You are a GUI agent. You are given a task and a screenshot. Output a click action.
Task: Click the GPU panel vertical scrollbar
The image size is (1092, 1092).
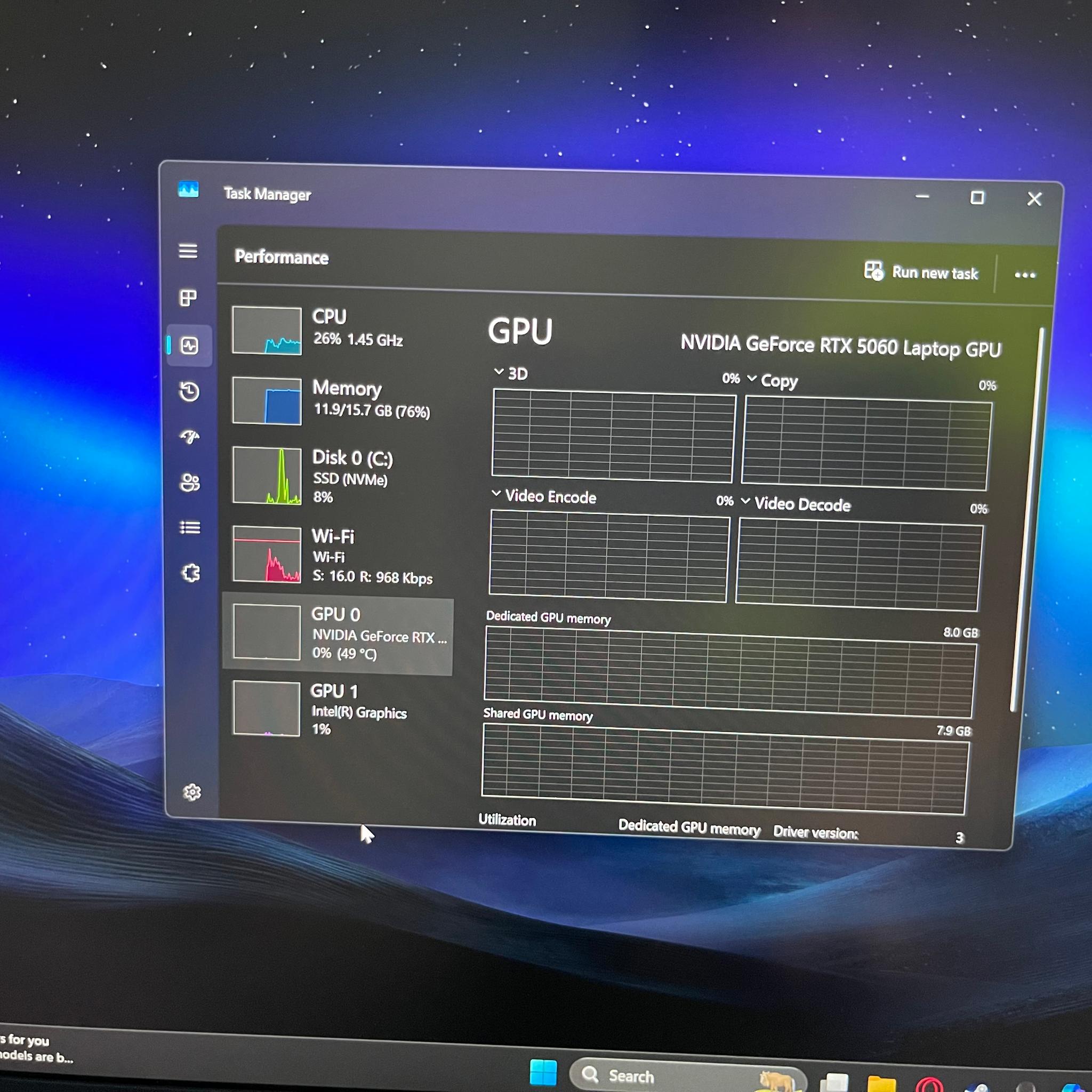pos(1027,520)
